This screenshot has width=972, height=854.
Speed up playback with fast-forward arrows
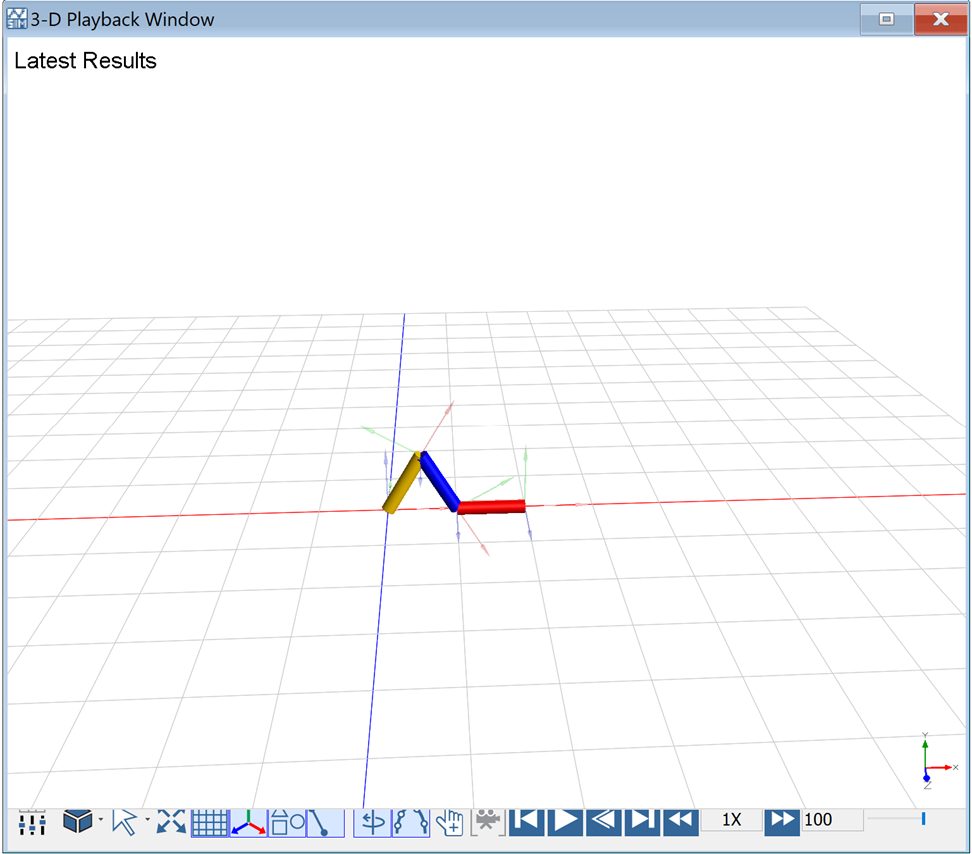coord(782,822)
